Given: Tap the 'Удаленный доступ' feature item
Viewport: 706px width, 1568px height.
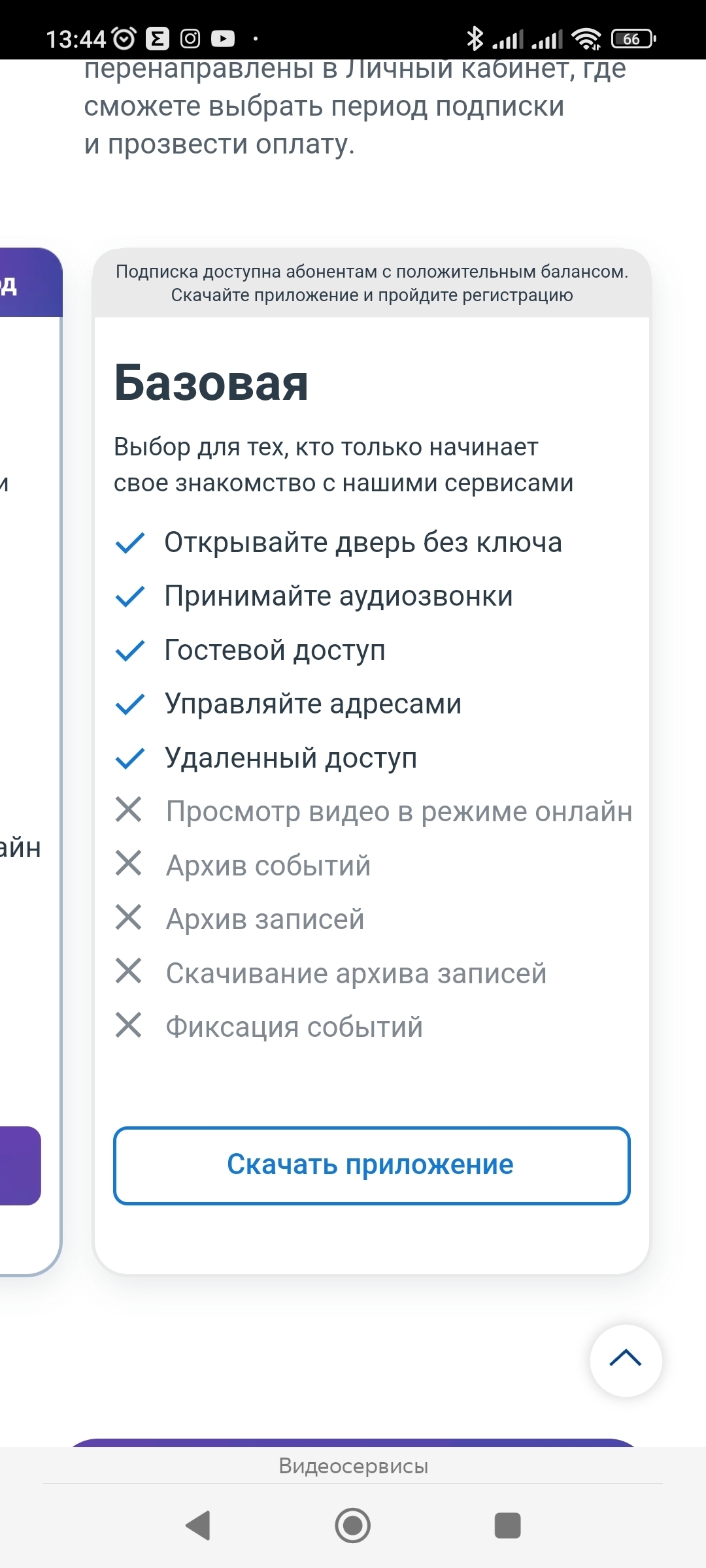Looking at the screenshot, I should click(x=290, y=758).
